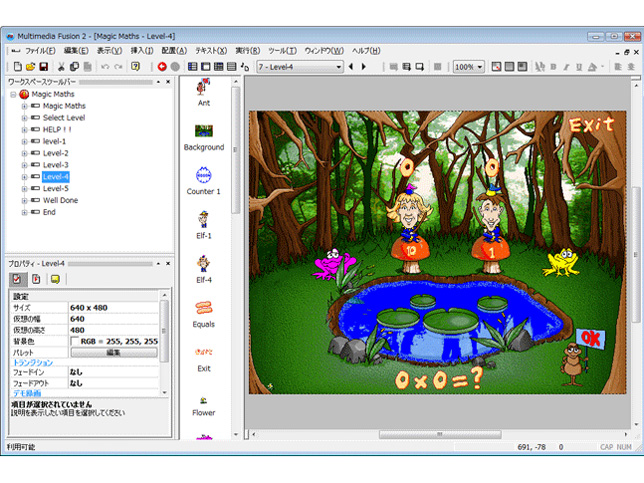Expand the HELP ! ! tree node
644x483 pixels.
coord(24,130)
